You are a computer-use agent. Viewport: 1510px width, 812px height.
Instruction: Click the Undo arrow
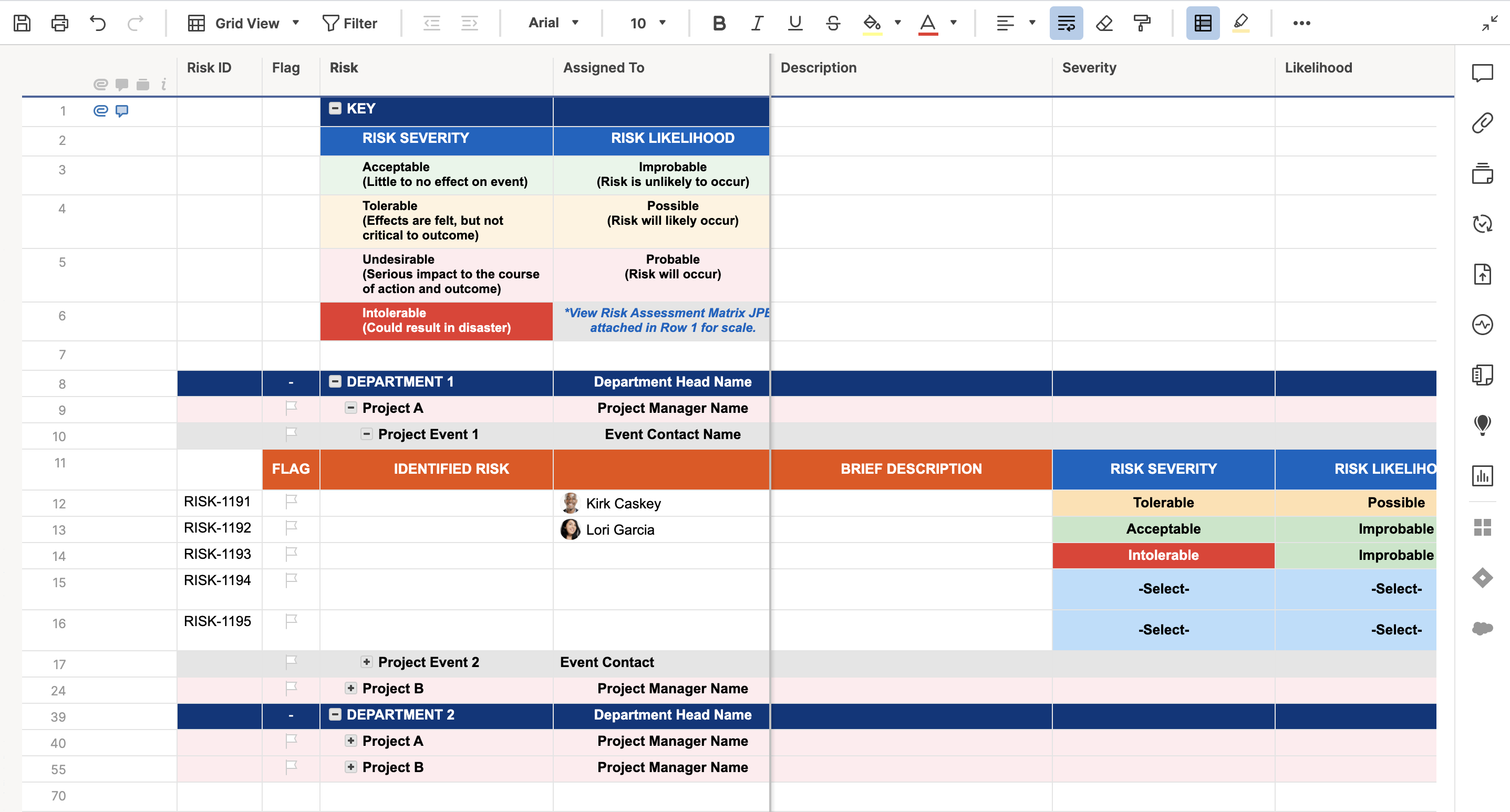pos(97,24)
